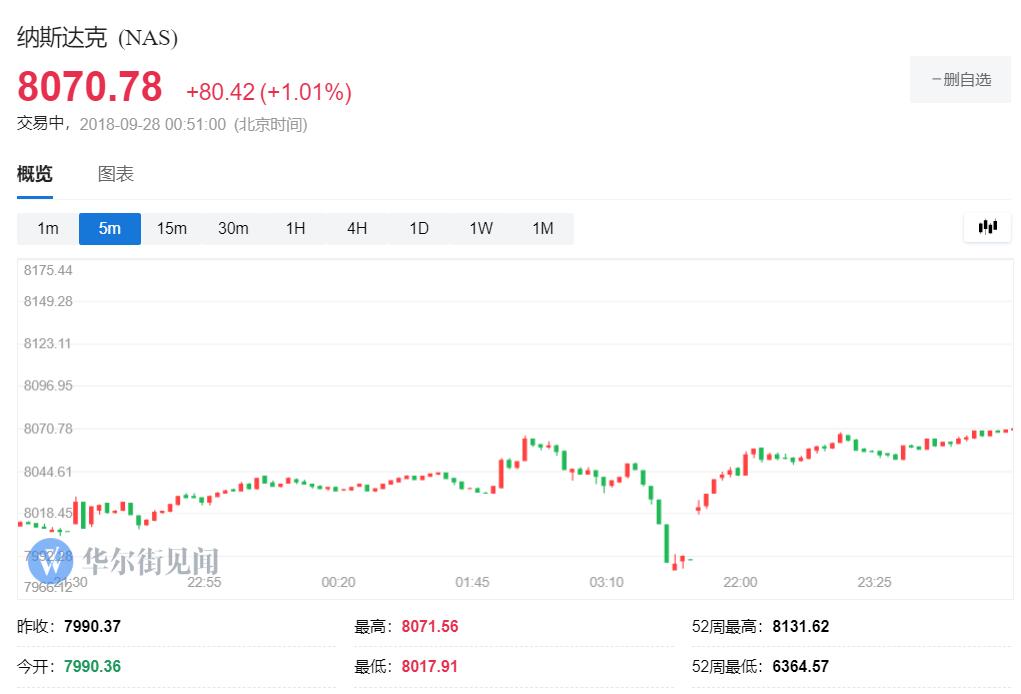Click the timestamp 2018-09-28 00:51:00
Viewport: 1021px width, 694px height.
coord(153,124)
